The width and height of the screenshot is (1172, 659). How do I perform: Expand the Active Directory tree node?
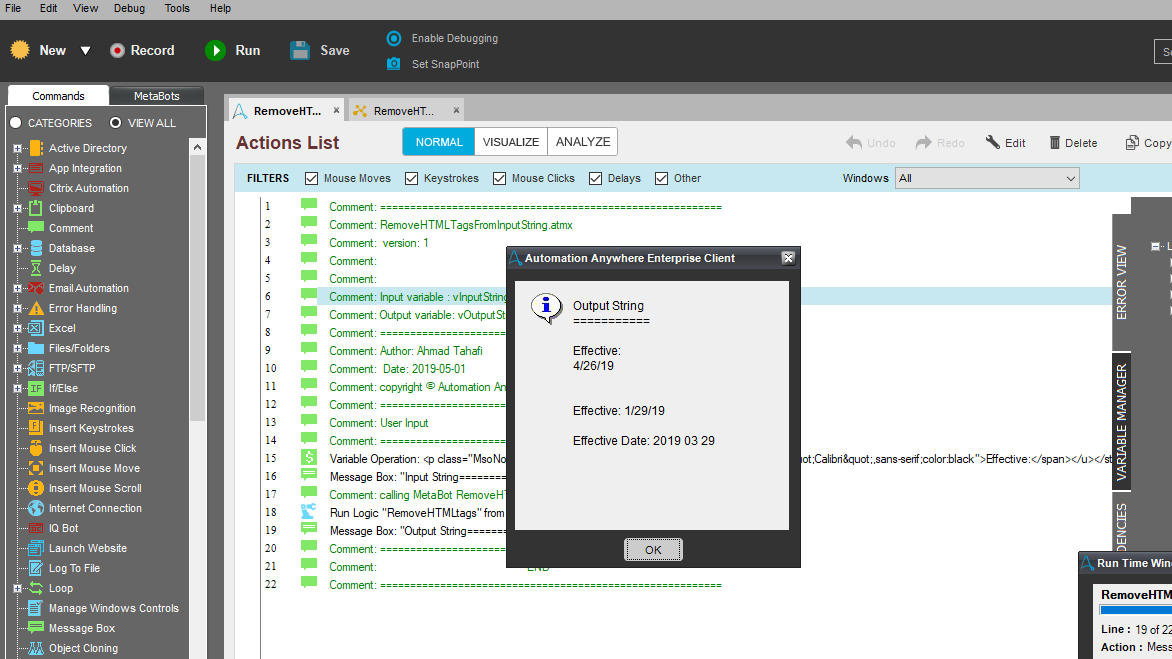(x=17, y=148)
